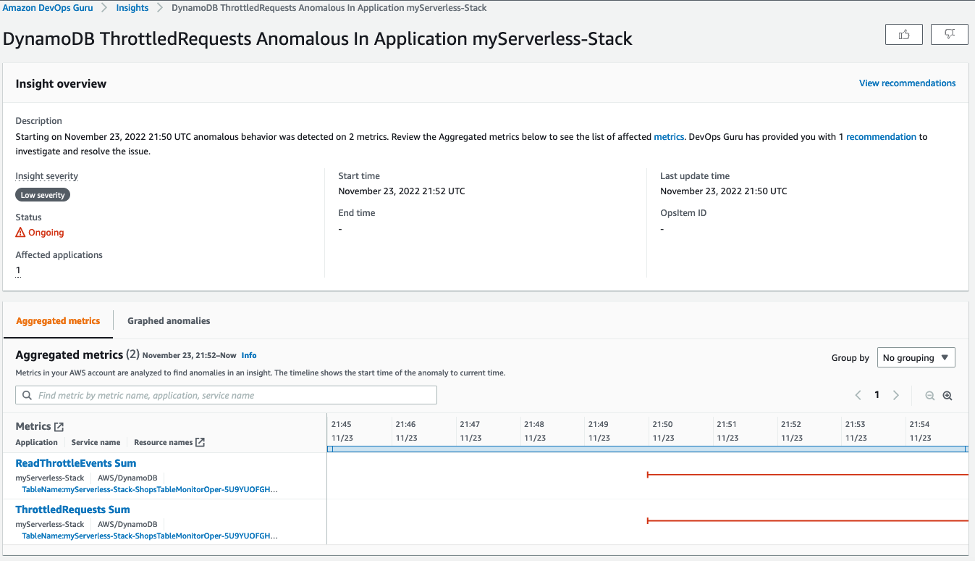The height and width of the screenshot is (562, 977).
Task: Click the Service name column header
Action: [x=95, y=442]
